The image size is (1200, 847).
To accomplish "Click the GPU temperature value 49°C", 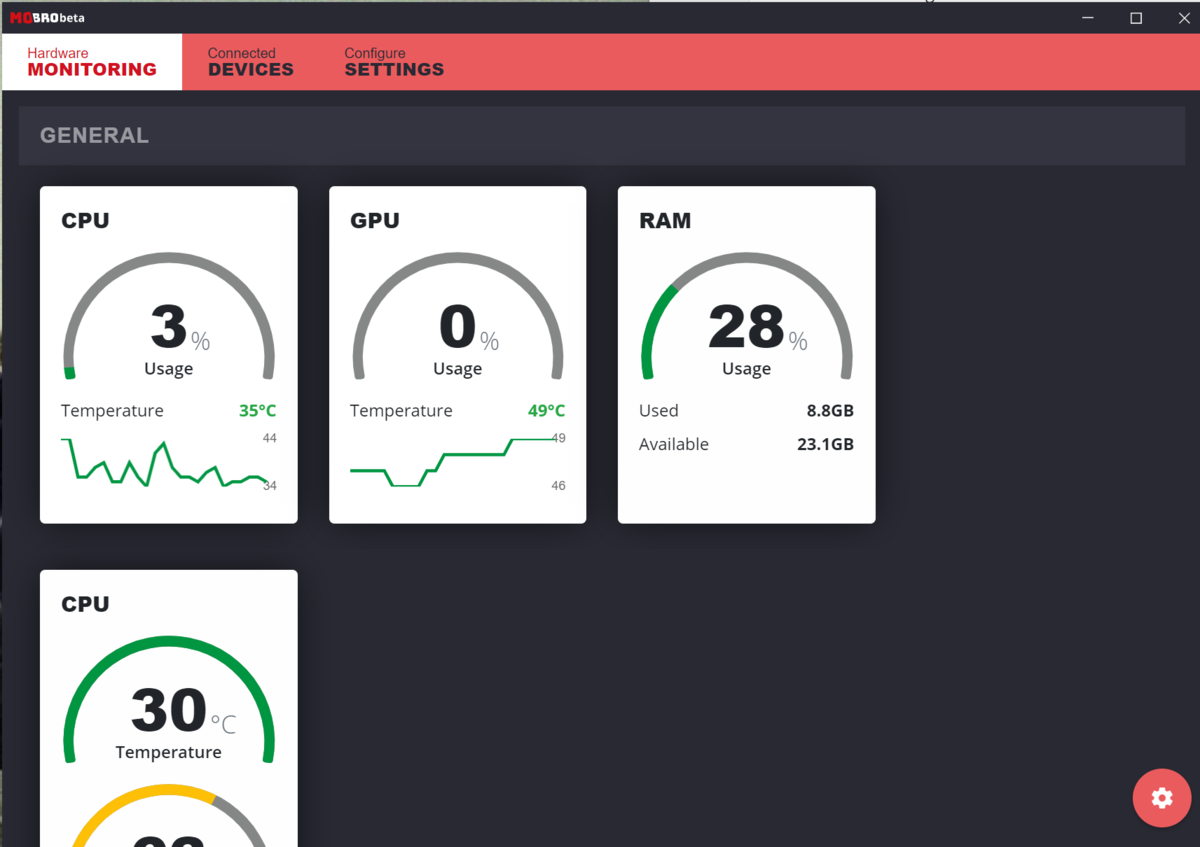I will coord(547,411).
